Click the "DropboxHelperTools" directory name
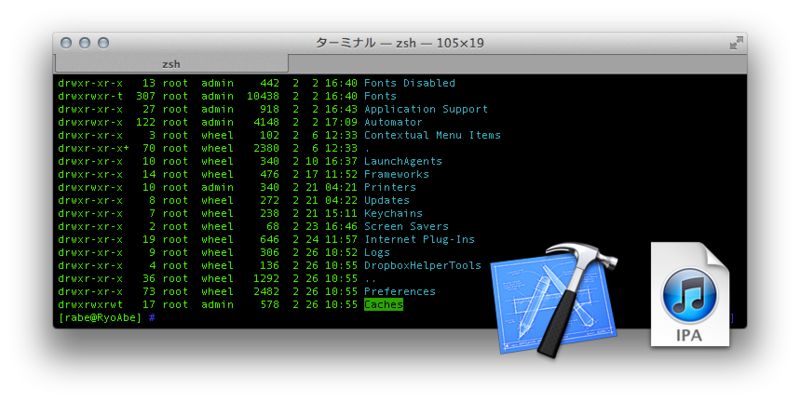The image size is (800, 402). coord(422,265)
